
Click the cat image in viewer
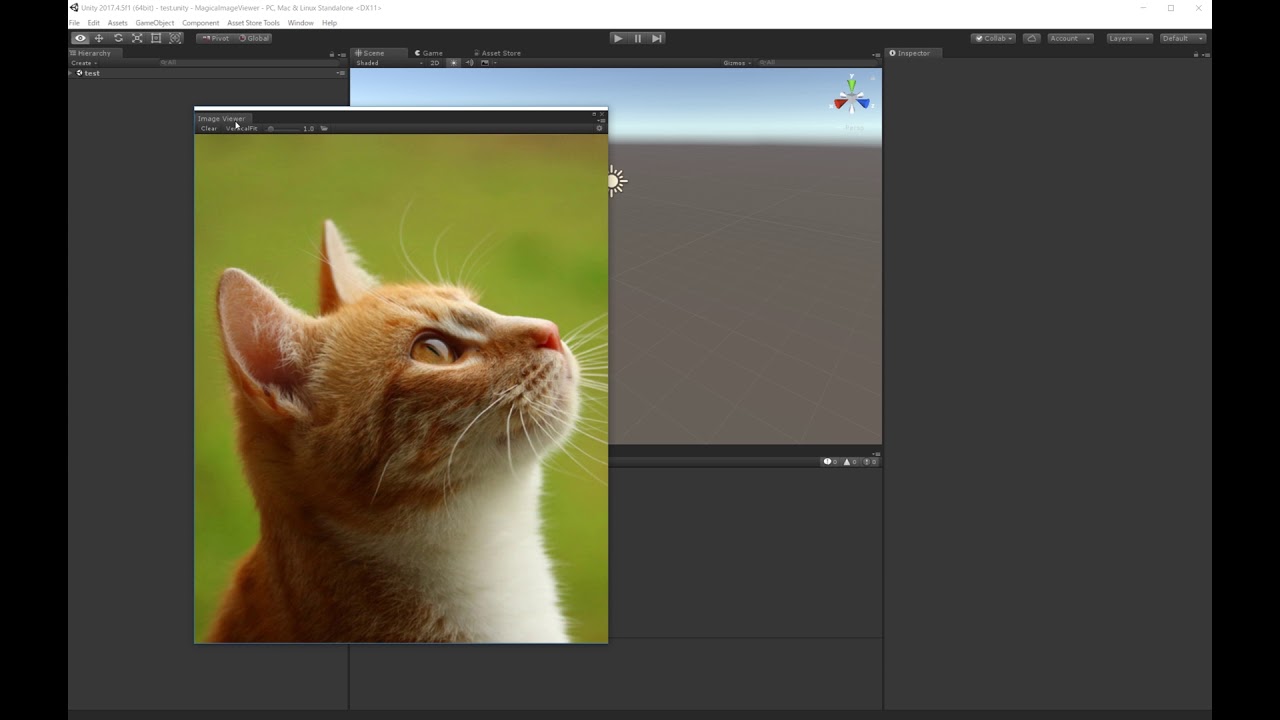click(401, 389)
